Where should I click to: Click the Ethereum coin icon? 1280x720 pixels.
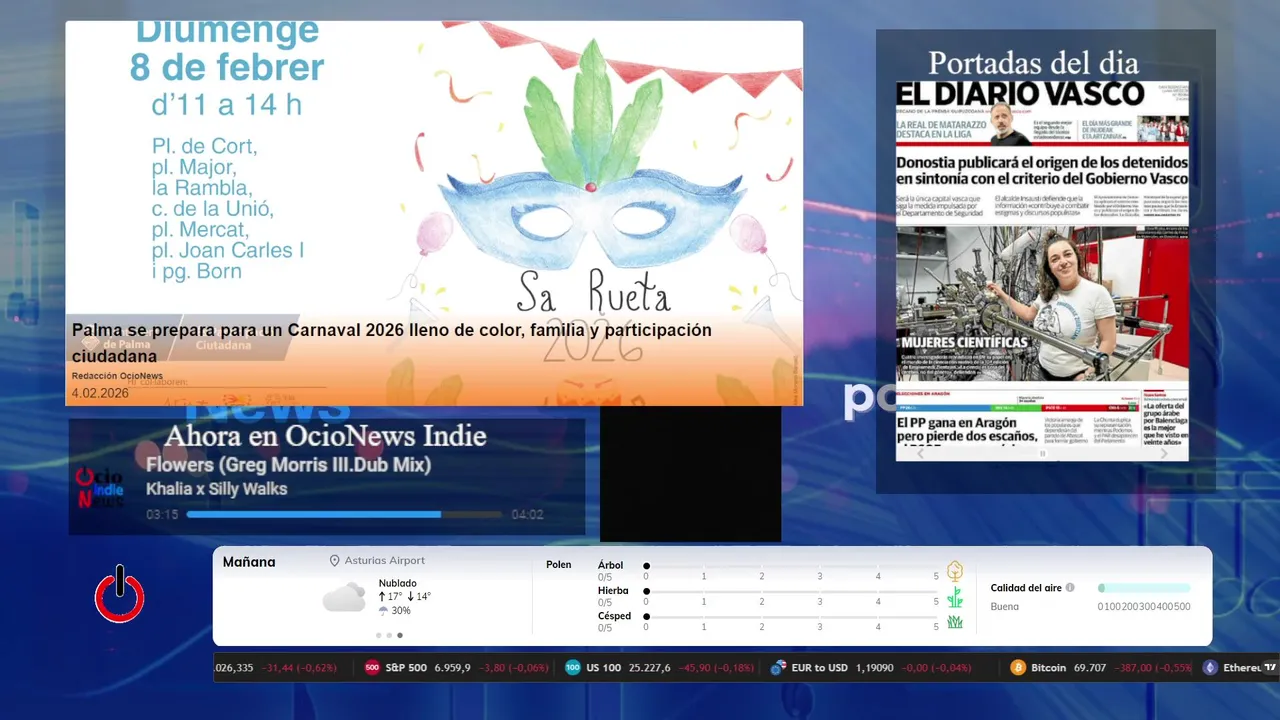click(x=1210, y=667)
